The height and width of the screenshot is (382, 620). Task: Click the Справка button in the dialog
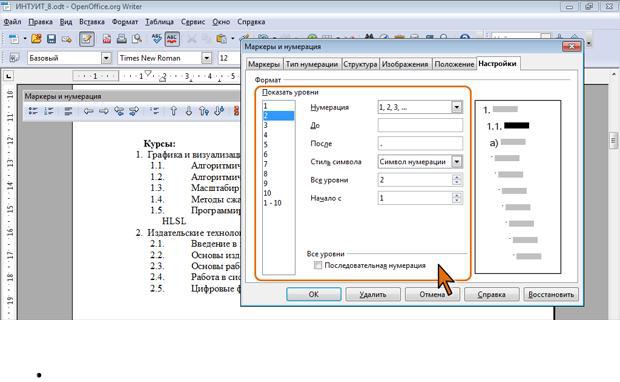point(491,294)
